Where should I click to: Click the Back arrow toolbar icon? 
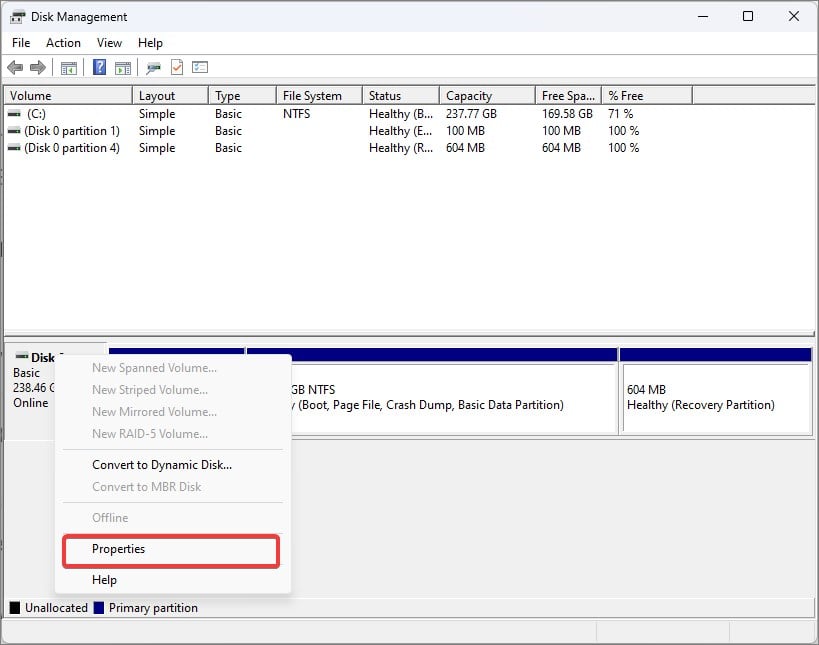15,68
